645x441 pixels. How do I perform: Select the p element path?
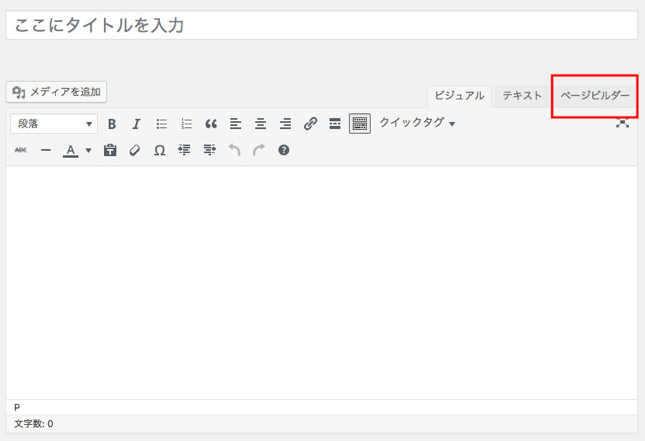pos(17,407)
